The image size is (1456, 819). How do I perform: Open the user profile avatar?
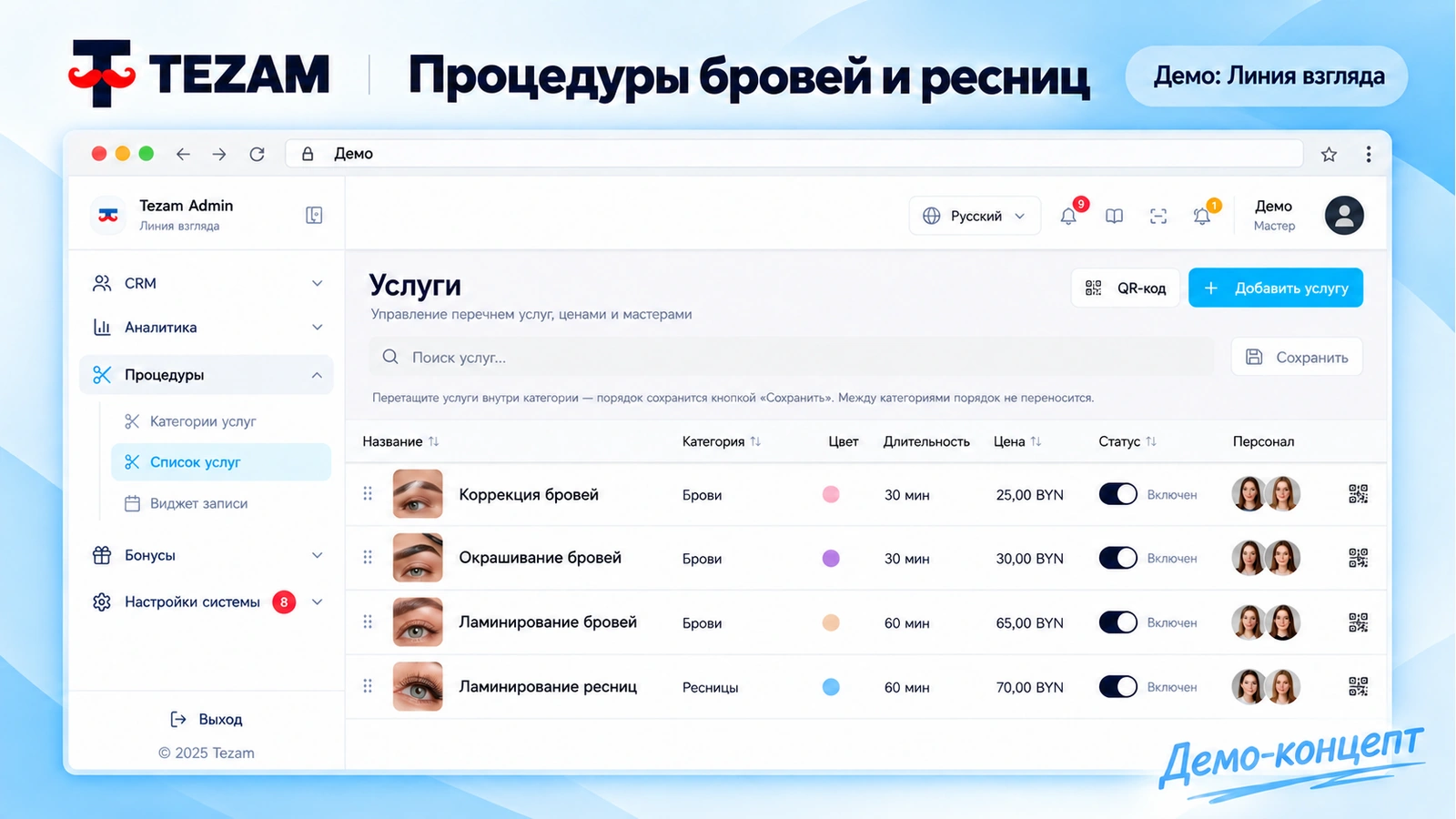1344,216
